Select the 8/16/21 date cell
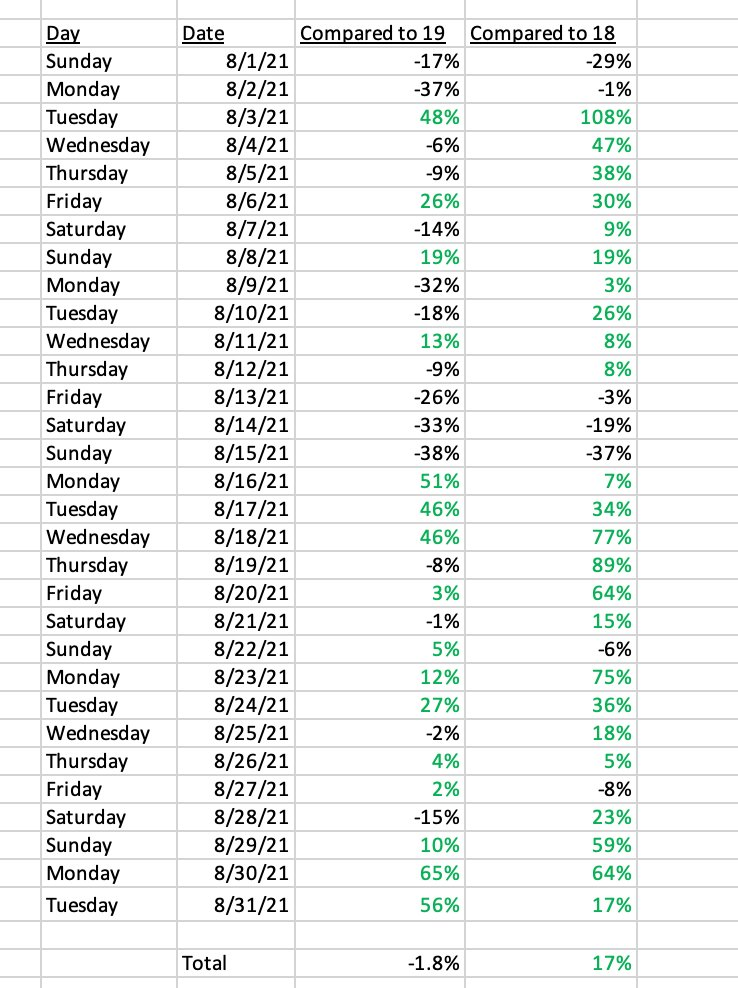 pos(236,481)
